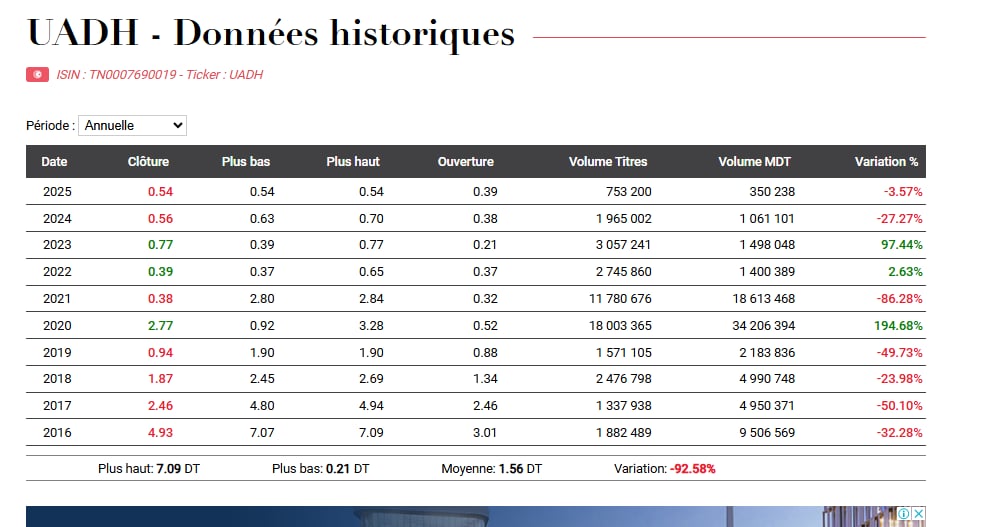Select the 2024 date cell
The image size is (990, 527).
[x=57, y=219]
